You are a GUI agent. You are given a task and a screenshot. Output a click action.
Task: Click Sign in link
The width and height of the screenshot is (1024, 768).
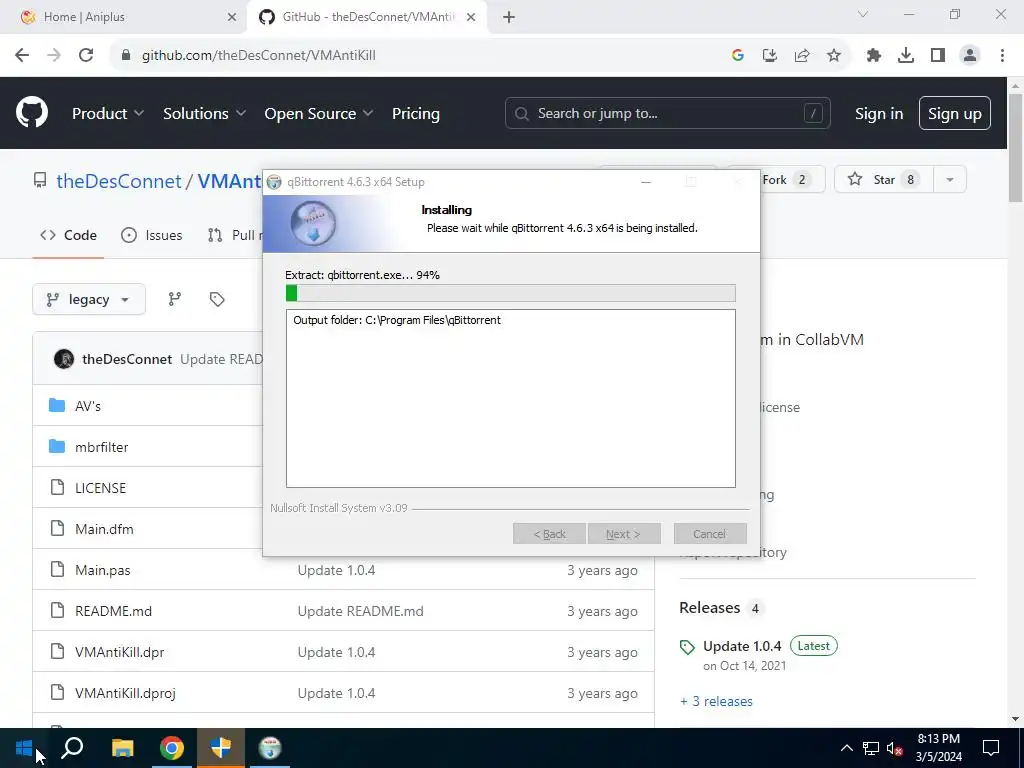[x=879, y=113]
